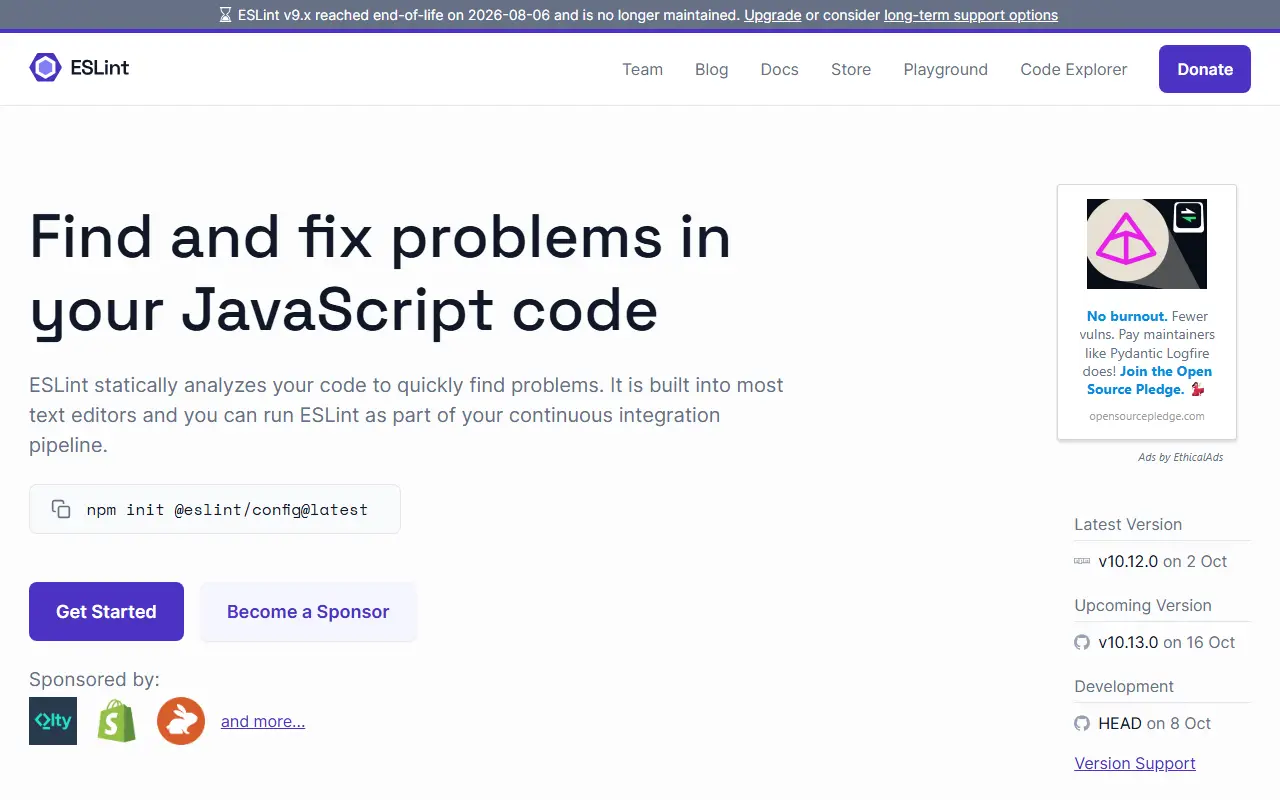Select the npm init @eslint/config@latest command text
Image resolution: width=1280 pixels, height=800 pixels.
(227, 509)
